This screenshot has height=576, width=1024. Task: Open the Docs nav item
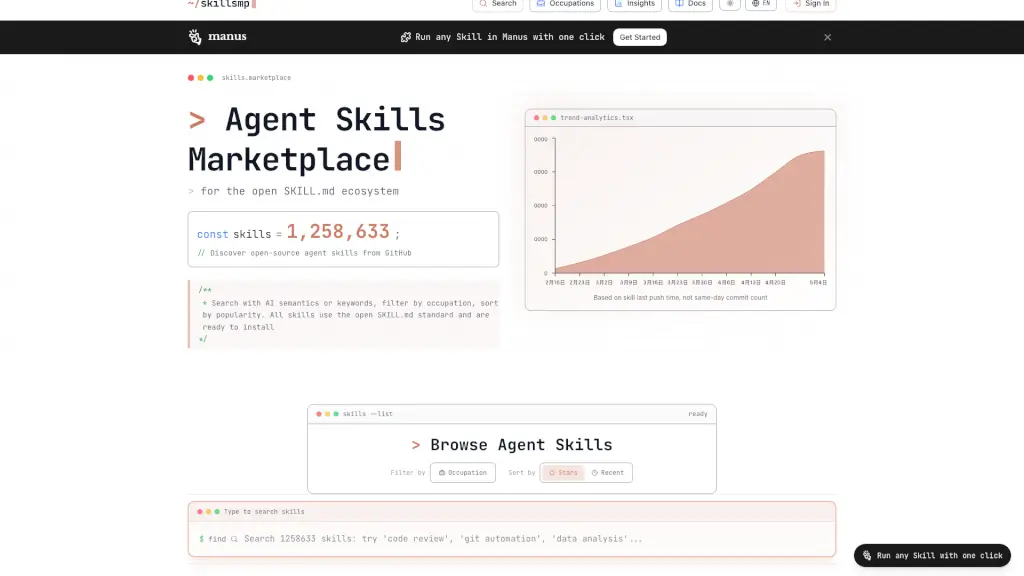[690, 4]
